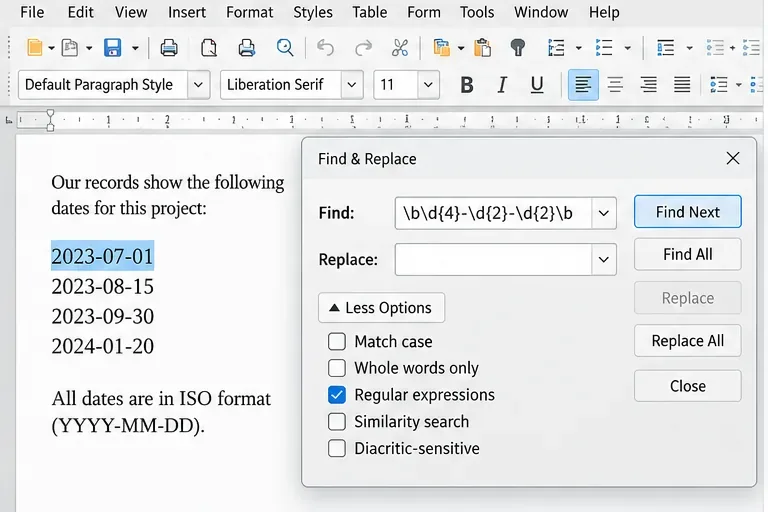This screenshot has height=512, width=768.
Task: Open the Find field history dropdown
Action: [603, 213]
